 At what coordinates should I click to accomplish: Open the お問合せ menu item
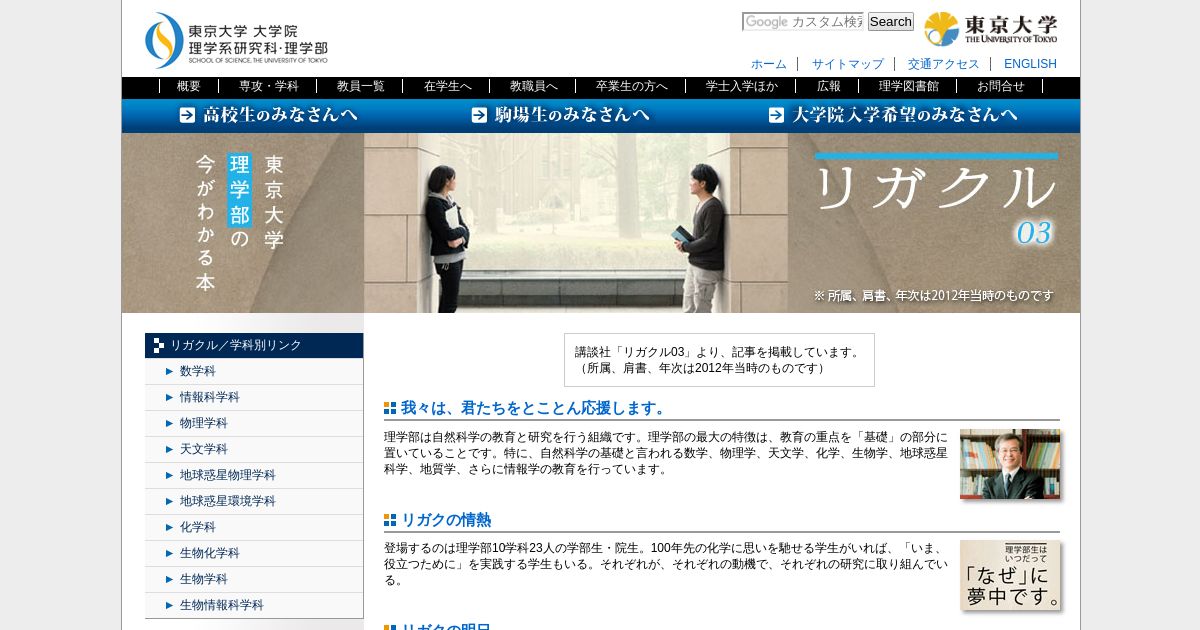tap(1001, 87)
